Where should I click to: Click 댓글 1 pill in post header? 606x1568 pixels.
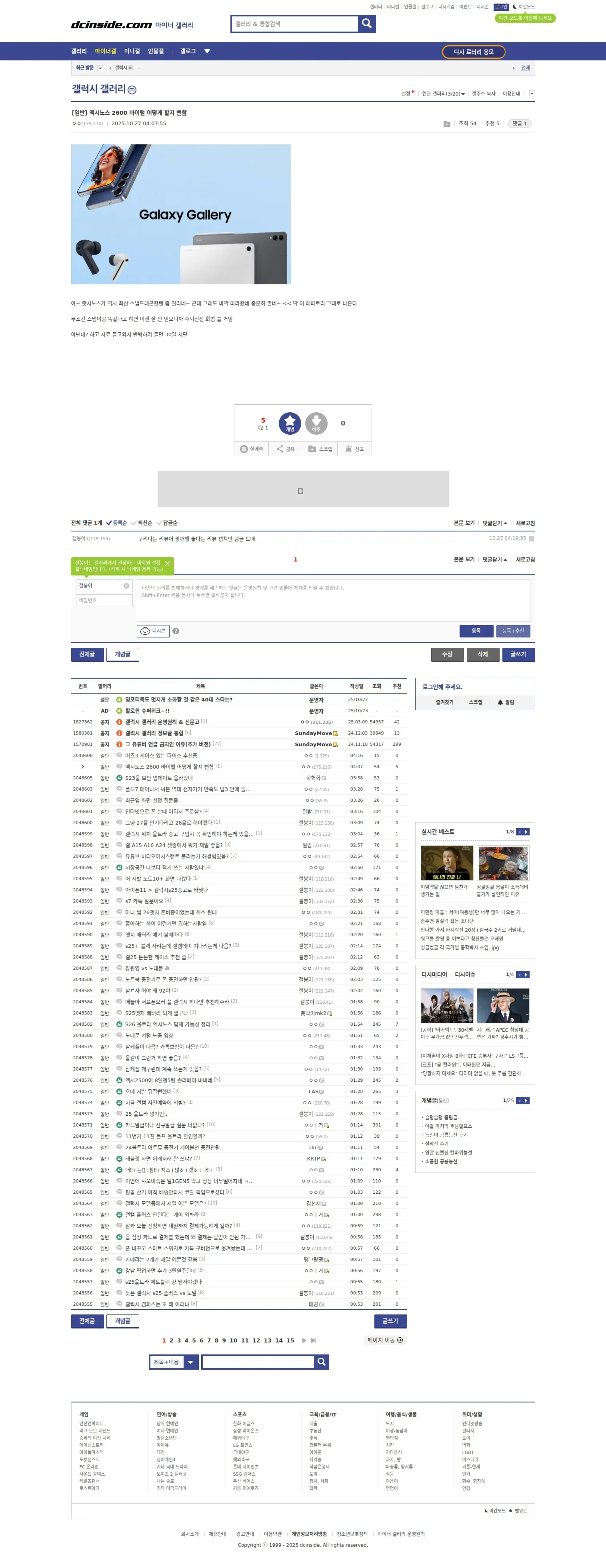pos(520,124)
